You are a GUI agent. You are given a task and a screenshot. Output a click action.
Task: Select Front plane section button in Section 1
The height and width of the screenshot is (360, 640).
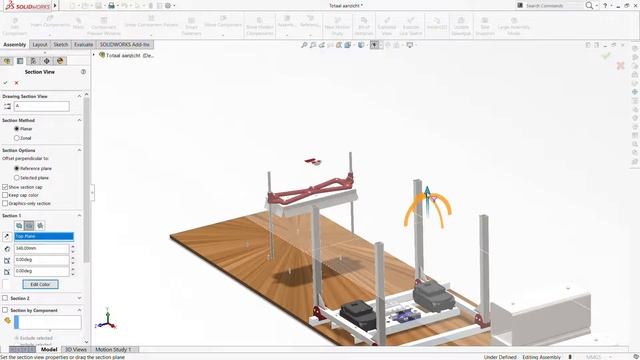19,225
